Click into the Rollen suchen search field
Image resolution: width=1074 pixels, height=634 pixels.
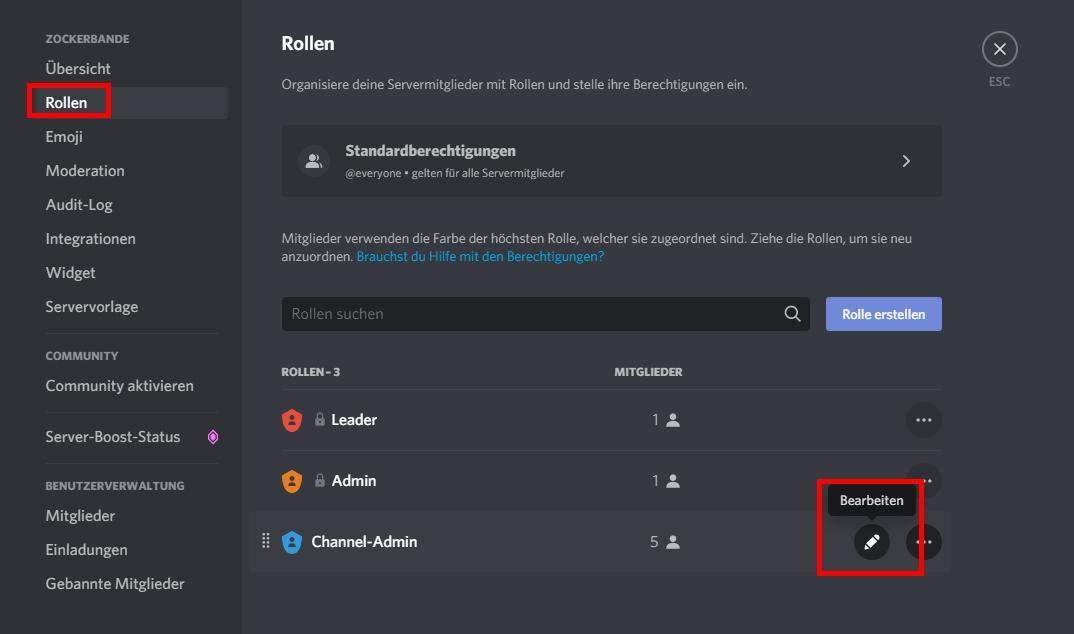pos(500,313)
